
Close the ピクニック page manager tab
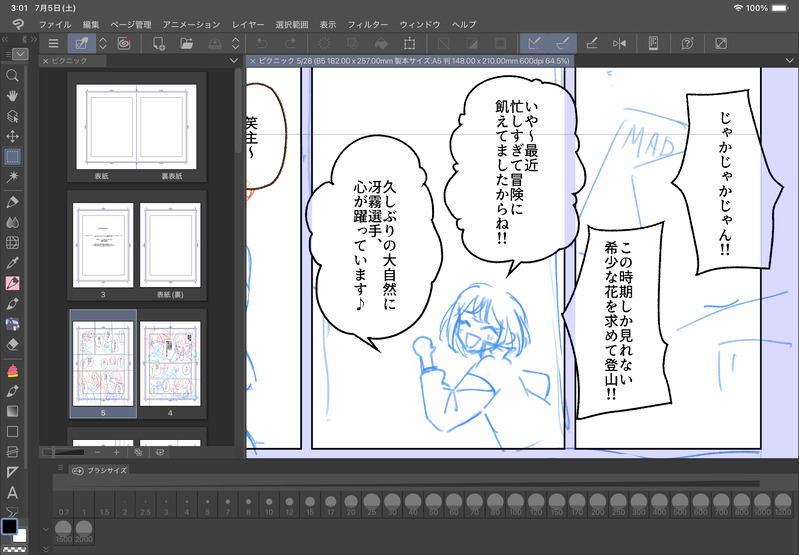tap(45, 61)
